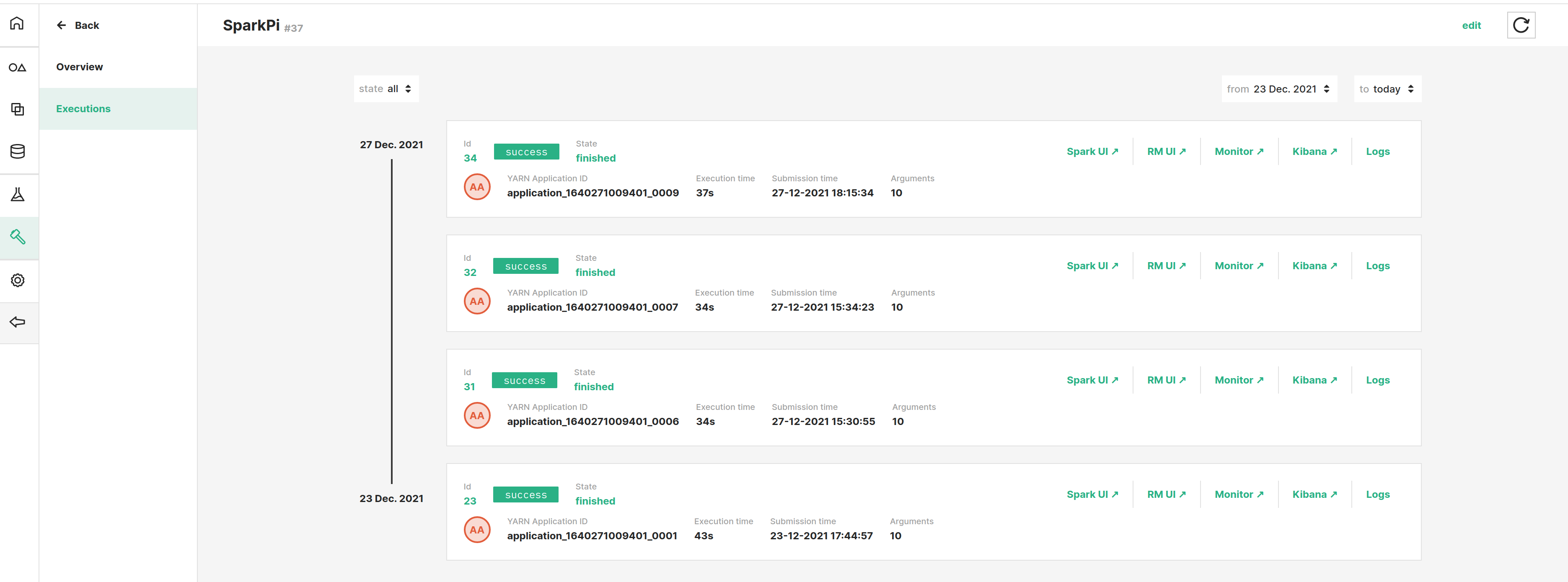Click application_1640271009401_0009 YARN ID
The width and height of the screenshot is (1568, 582).
click(593, 193)
